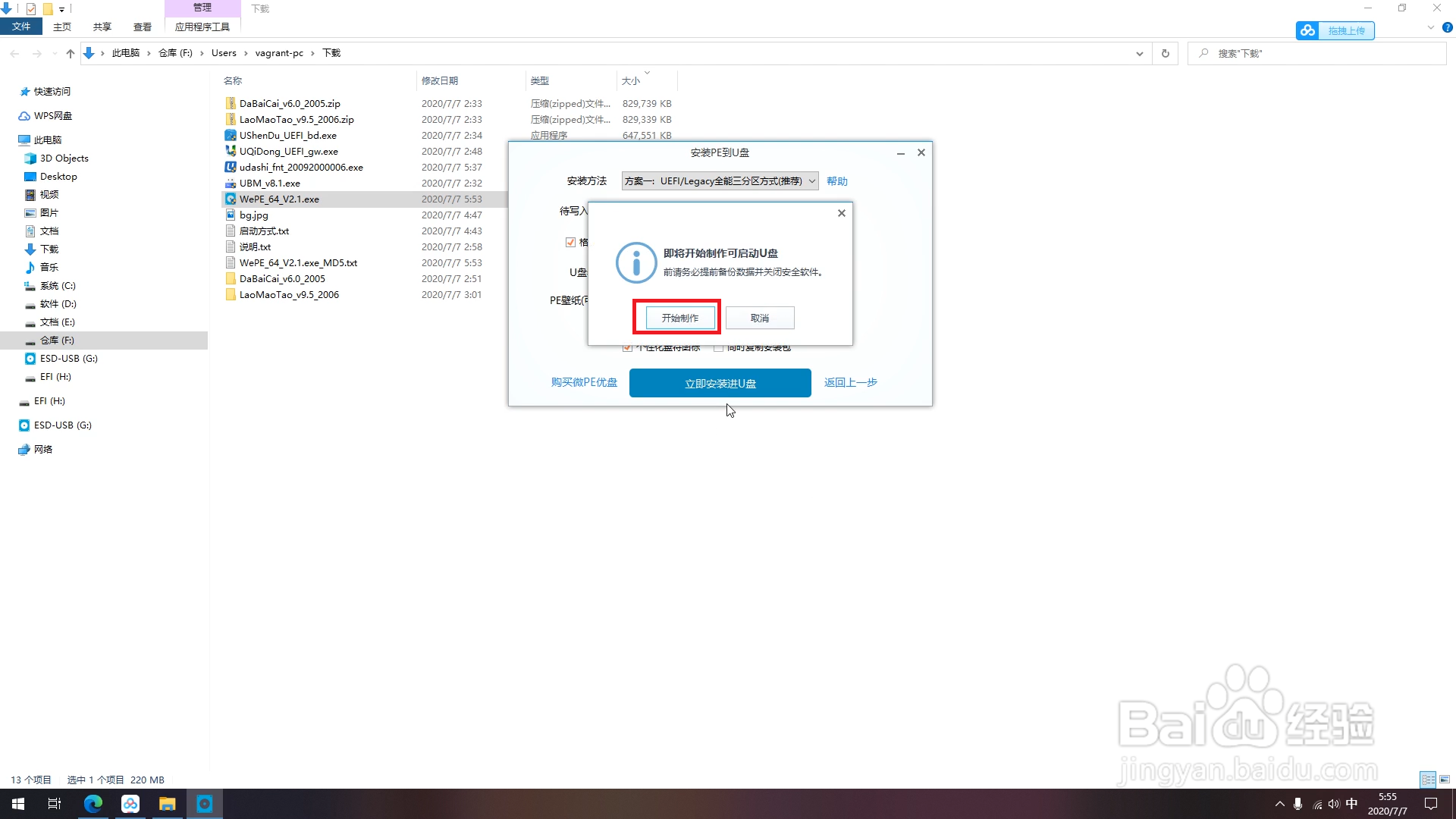Open the 文件 menu
The image size is (1456, 819).
21,27
